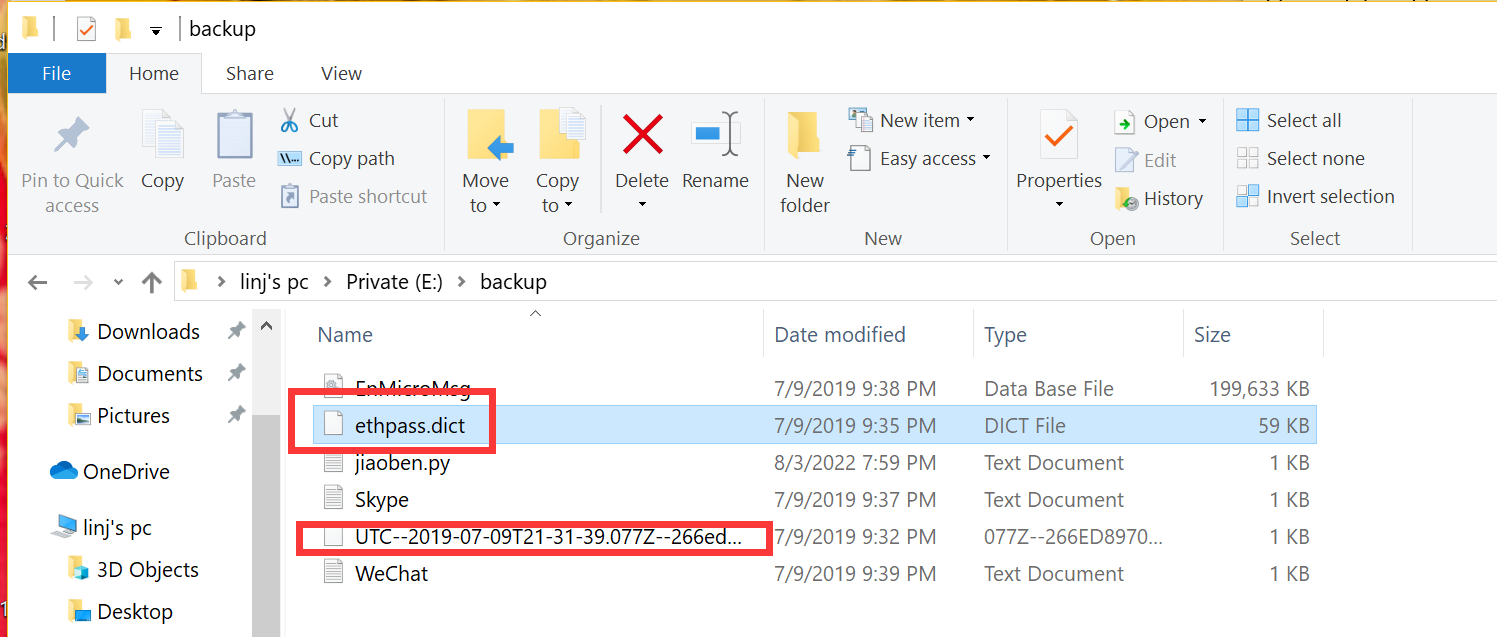This screenshot has height=637, width=1497.
Task: Open Downloads in the navigation pane
Action: click(x=148, y=332)
